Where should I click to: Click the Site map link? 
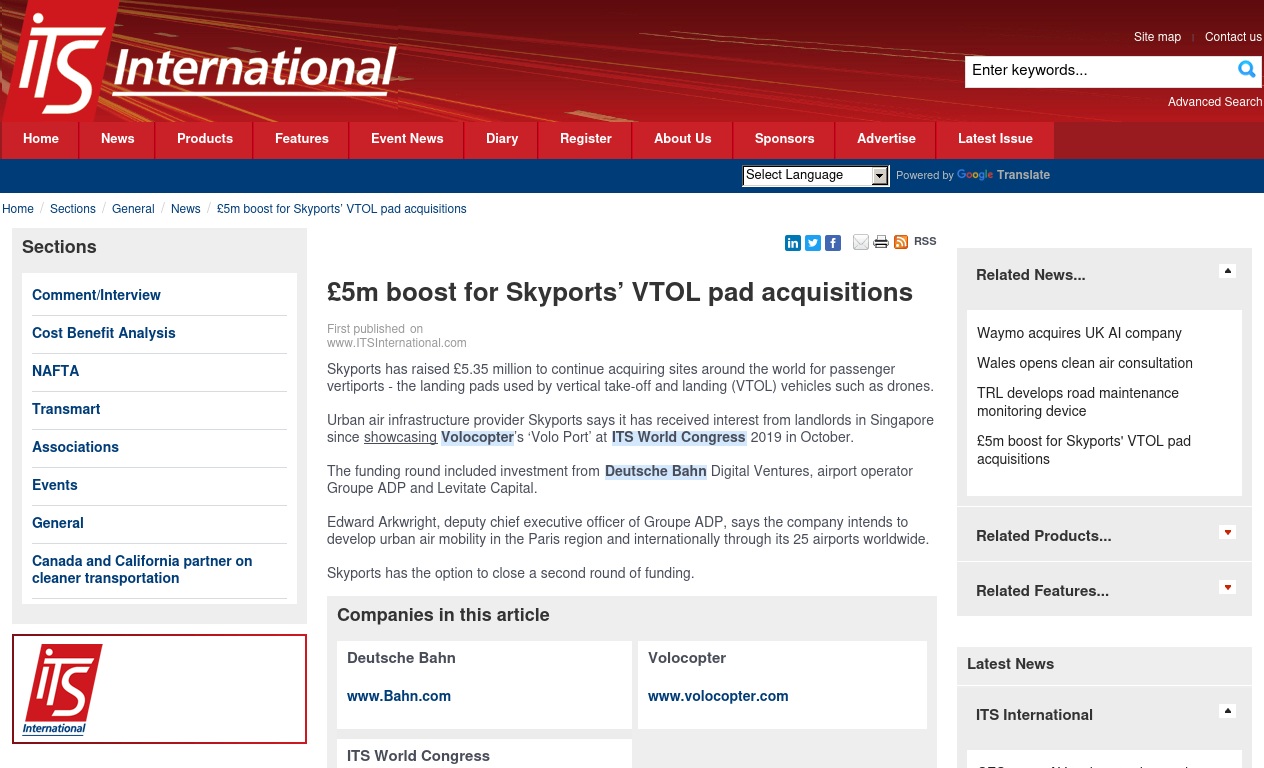coord(1157,37)
